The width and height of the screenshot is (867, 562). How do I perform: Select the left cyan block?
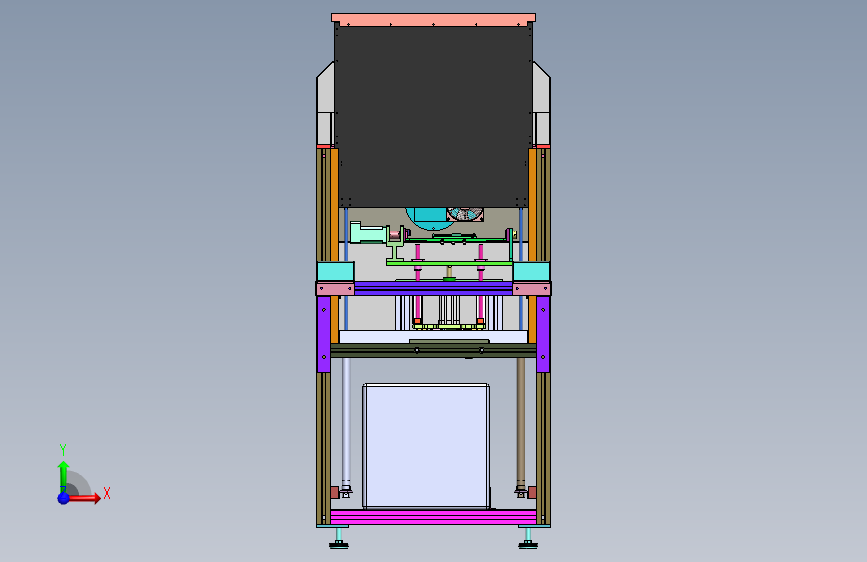tap(336, 272)
